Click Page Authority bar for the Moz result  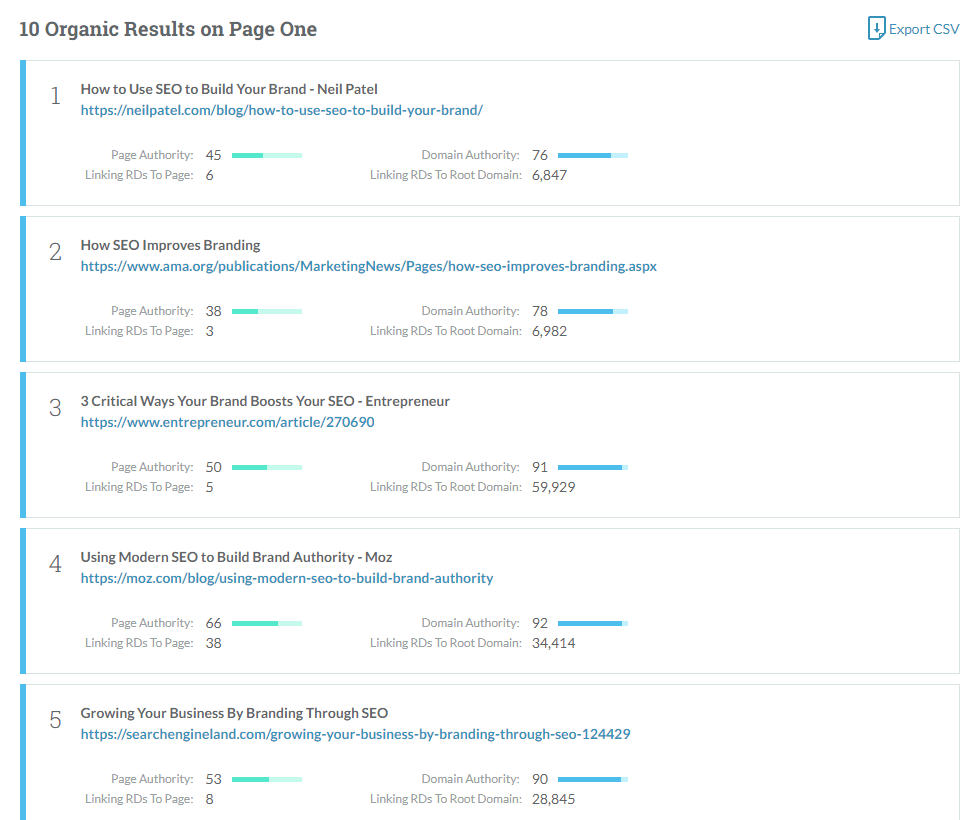(x=266, y=623)
